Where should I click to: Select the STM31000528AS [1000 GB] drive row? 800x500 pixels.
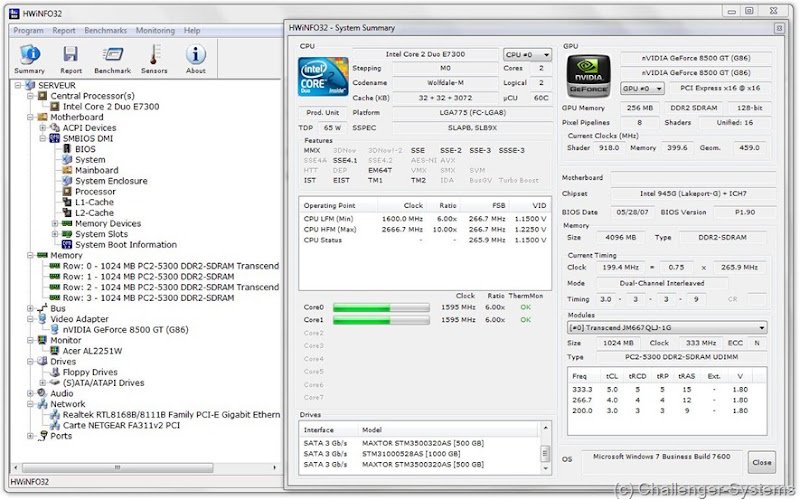(x=420, y=454)
